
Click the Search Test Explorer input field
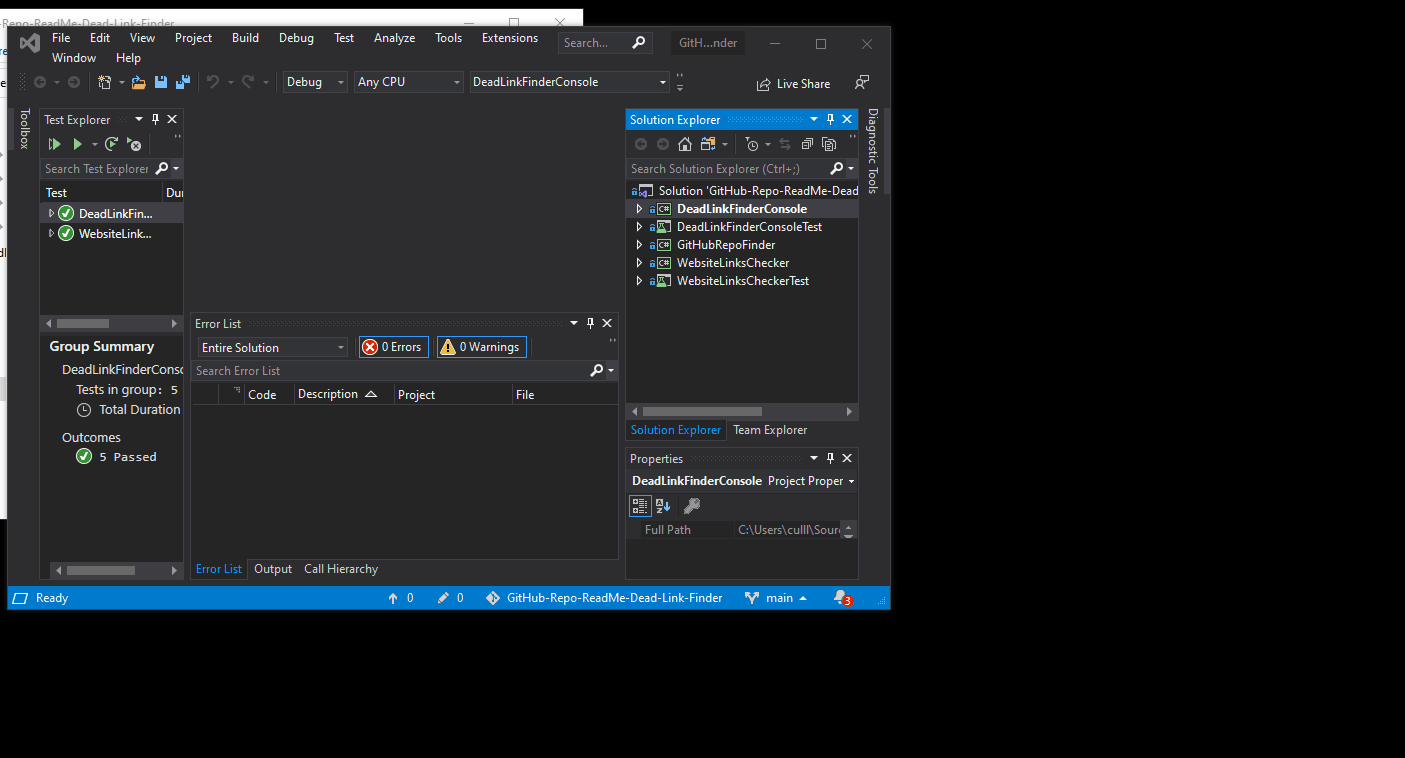pyautogui.click(x=97, y=169)
